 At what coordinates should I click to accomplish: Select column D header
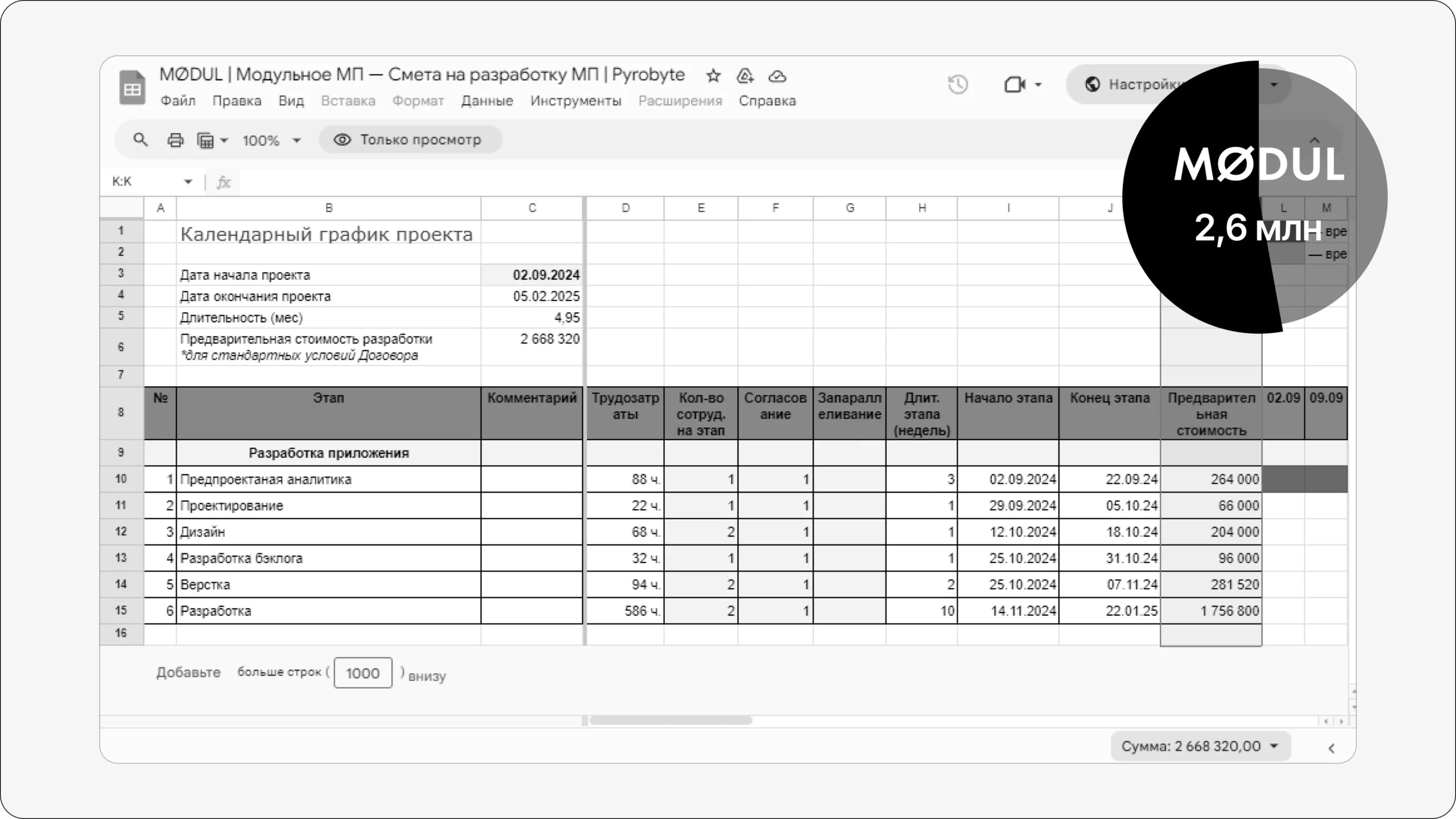coord(625,208)
